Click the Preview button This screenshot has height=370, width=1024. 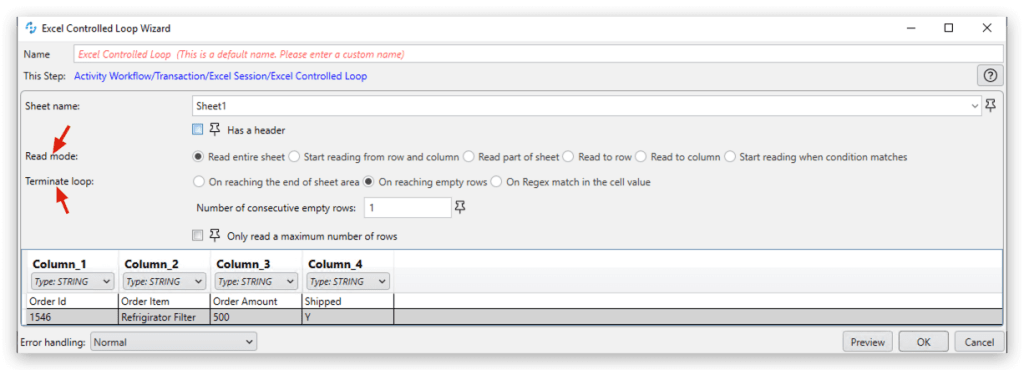(868, 342)
